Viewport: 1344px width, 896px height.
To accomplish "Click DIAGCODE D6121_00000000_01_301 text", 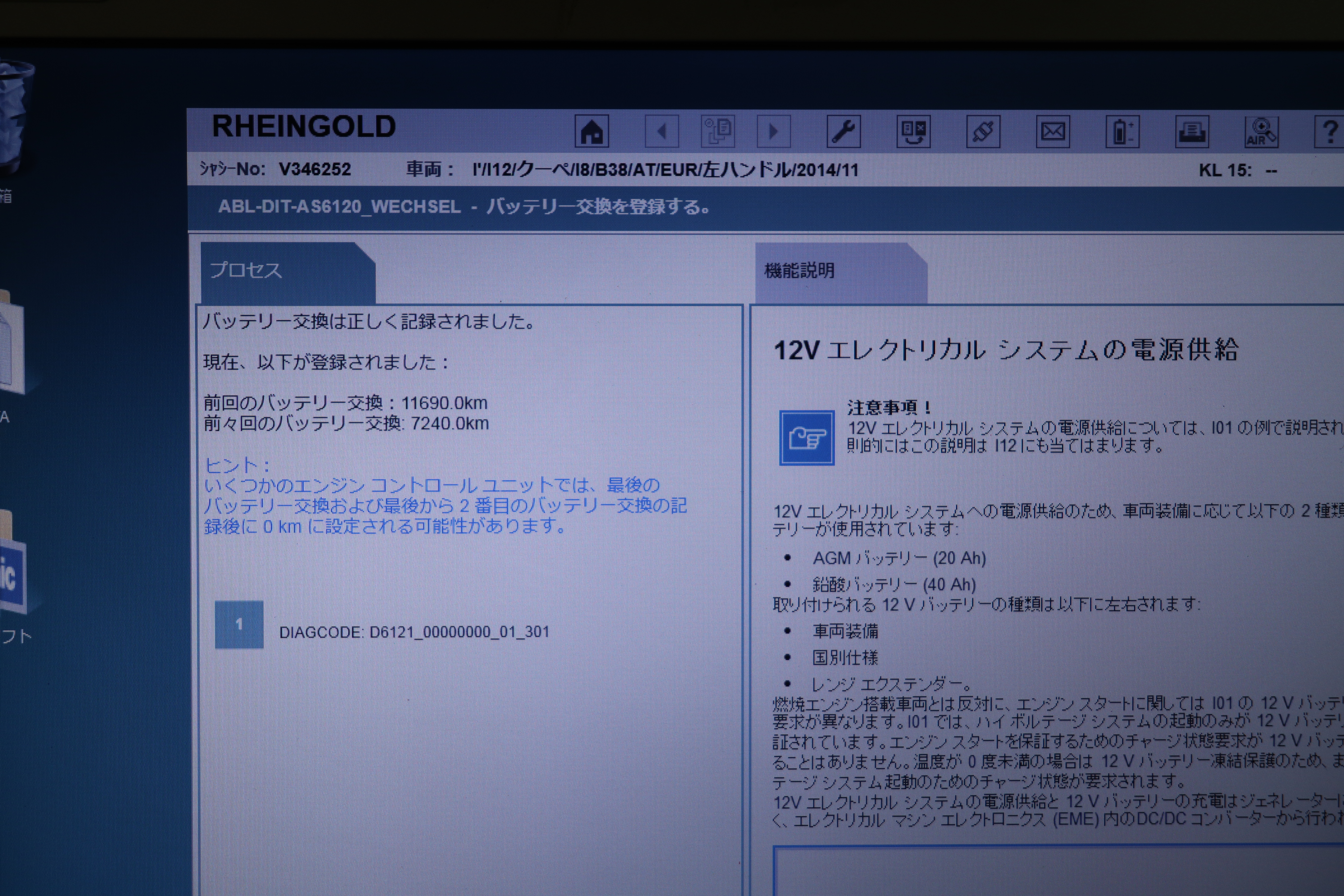I will pos(414,632).
